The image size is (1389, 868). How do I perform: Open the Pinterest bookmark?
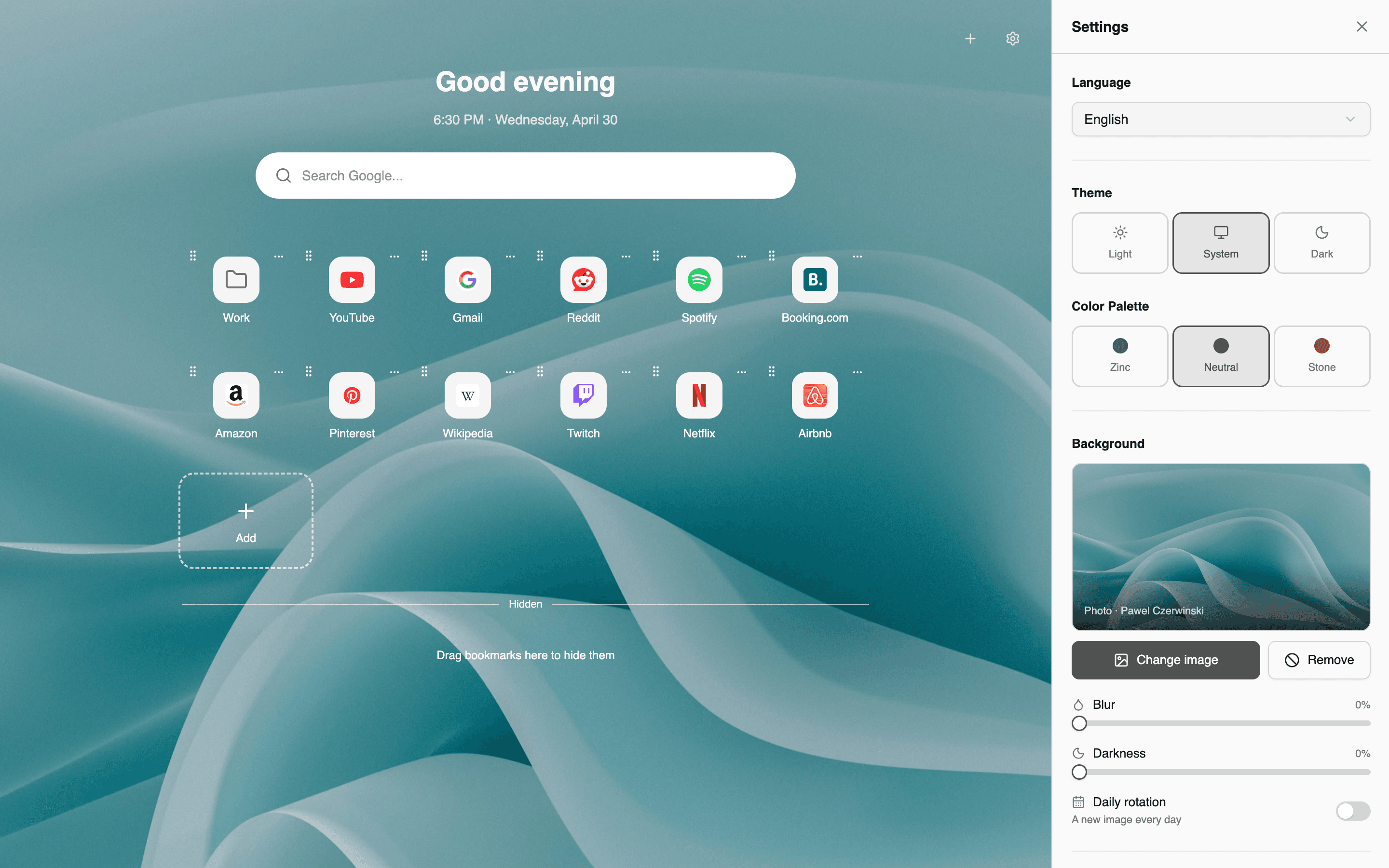(352, 395)
